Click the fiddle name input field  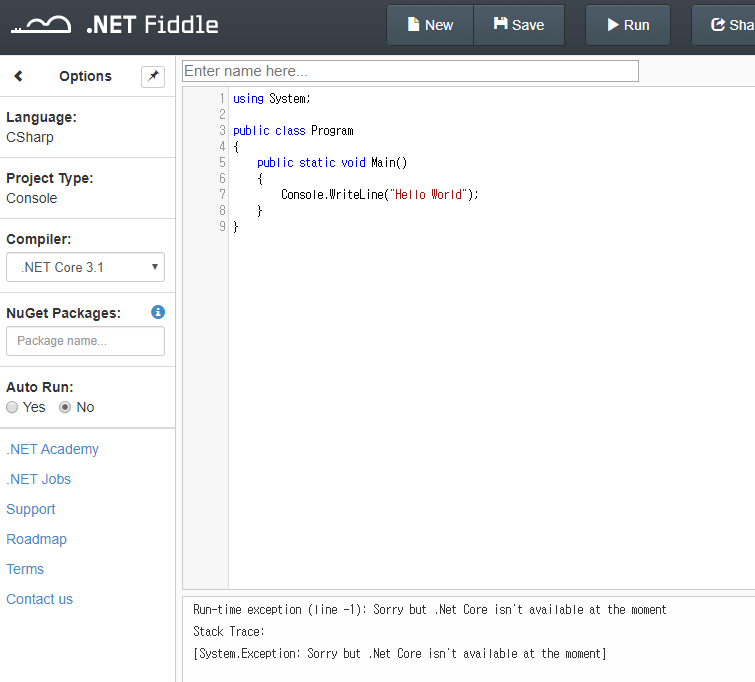410,71
